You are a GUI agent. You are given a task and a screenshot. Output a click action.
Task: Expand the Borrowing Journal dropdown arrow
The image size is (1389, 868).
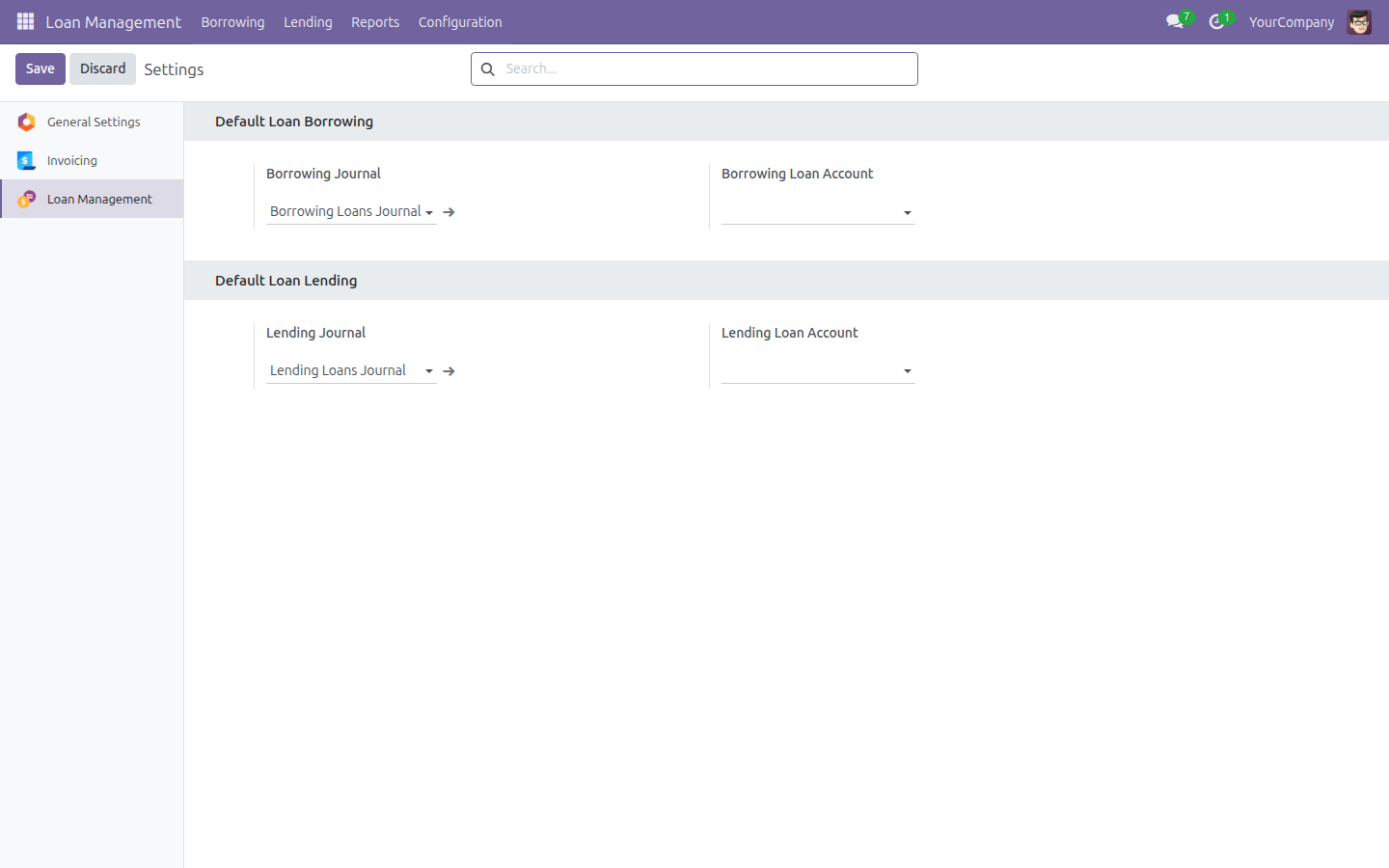[429, 213]
